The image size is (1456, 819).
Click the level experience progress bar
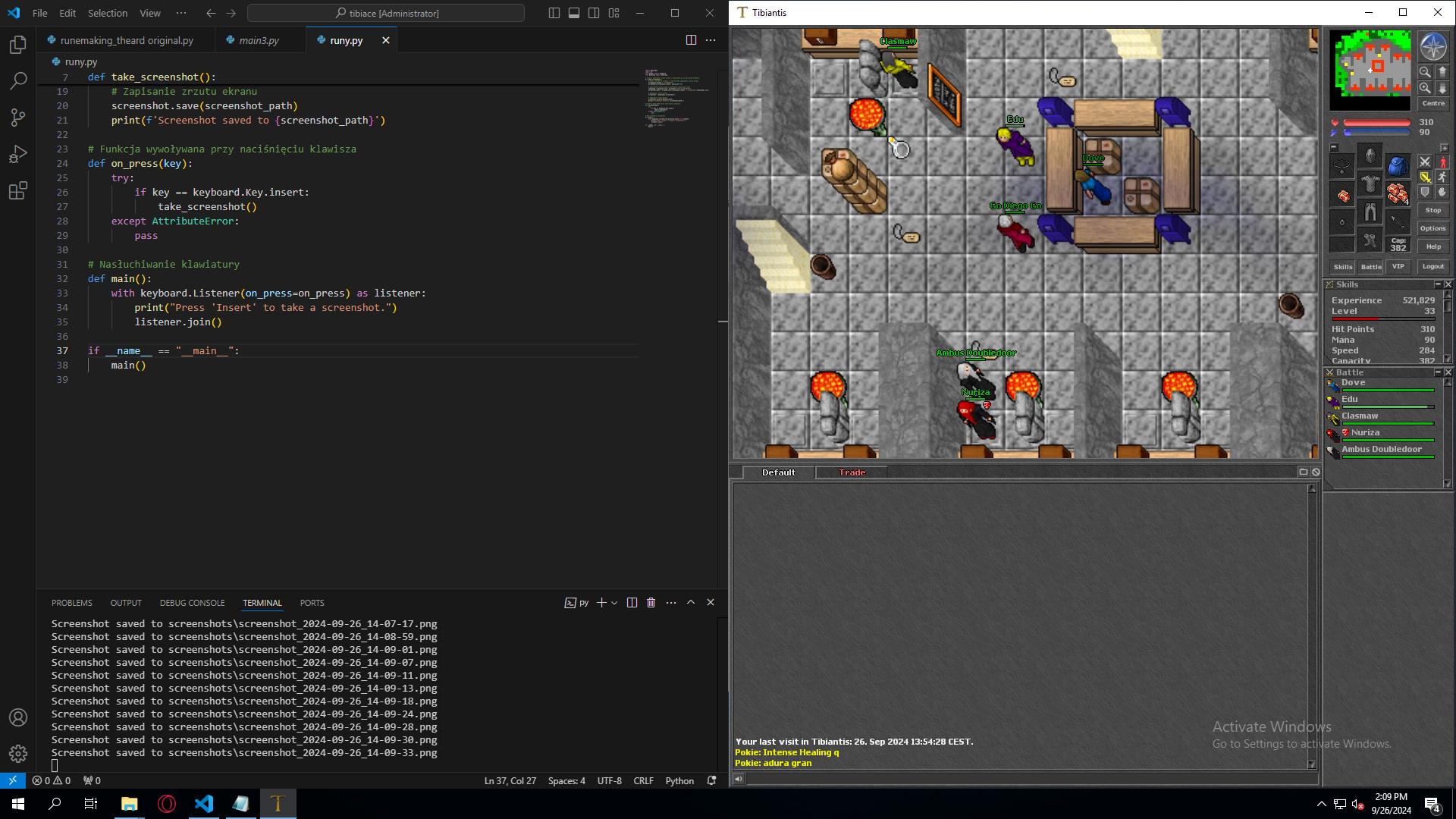(1382, 318)
